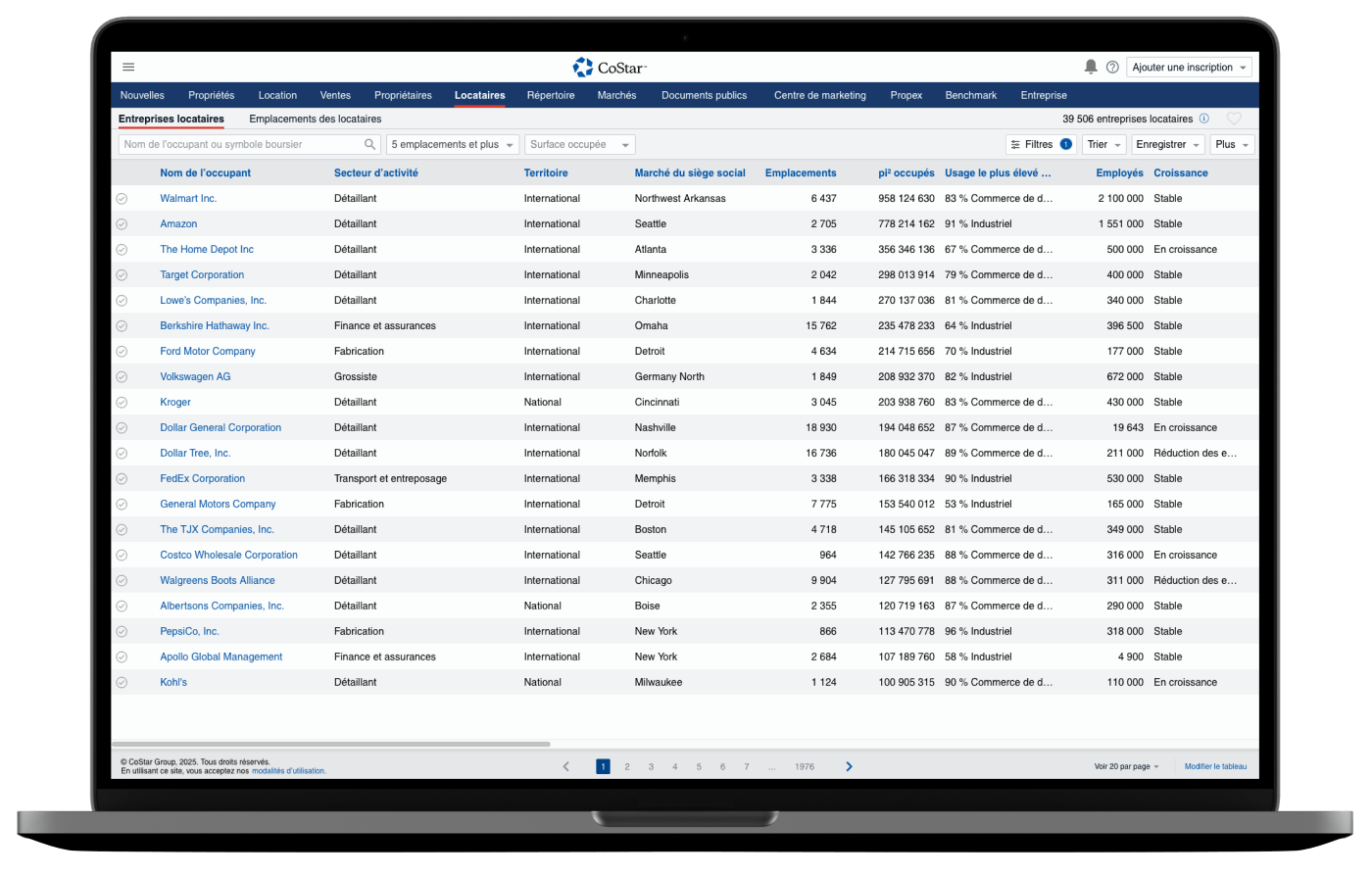The width and height of the screenshot is (1372, 876).
Task: Check the Amazon row circle
Action: (x=122, y=224)
